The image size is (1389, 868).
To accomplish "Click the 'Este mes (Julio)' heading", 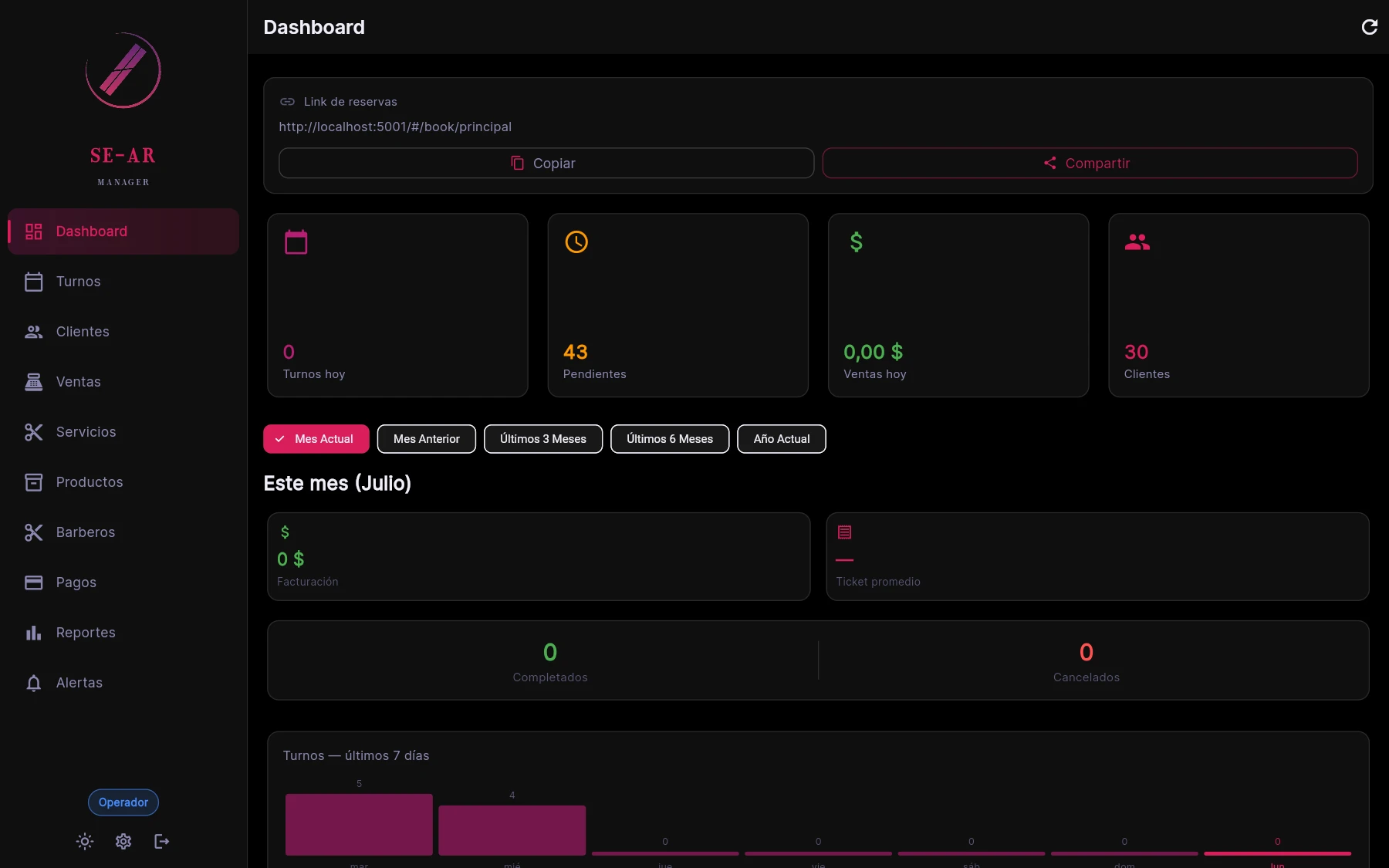I will (337, 484).
